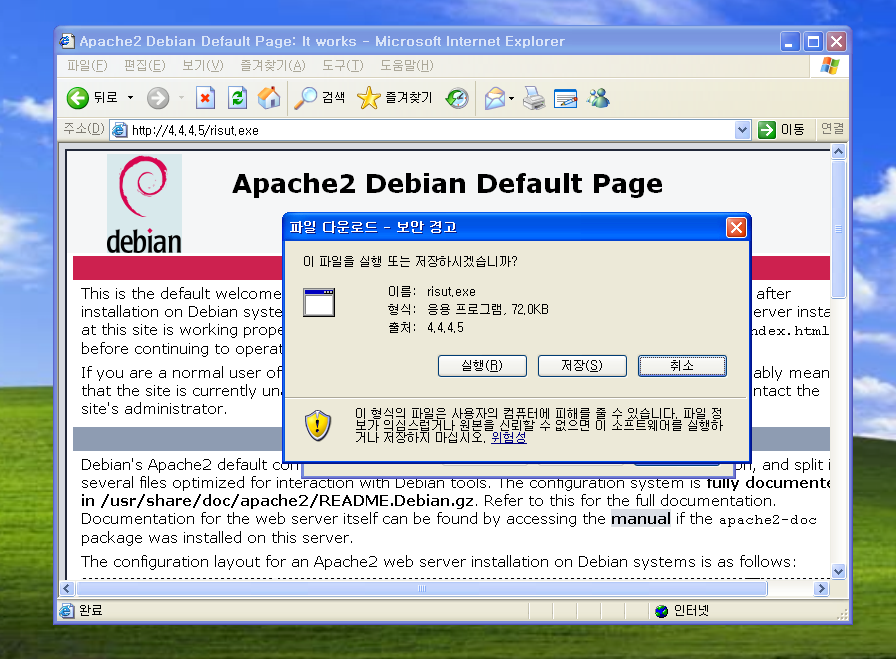The height and width of the screenshot is (659, 896).
Task: Click the page icon in address bar
Action: point(119,130)
